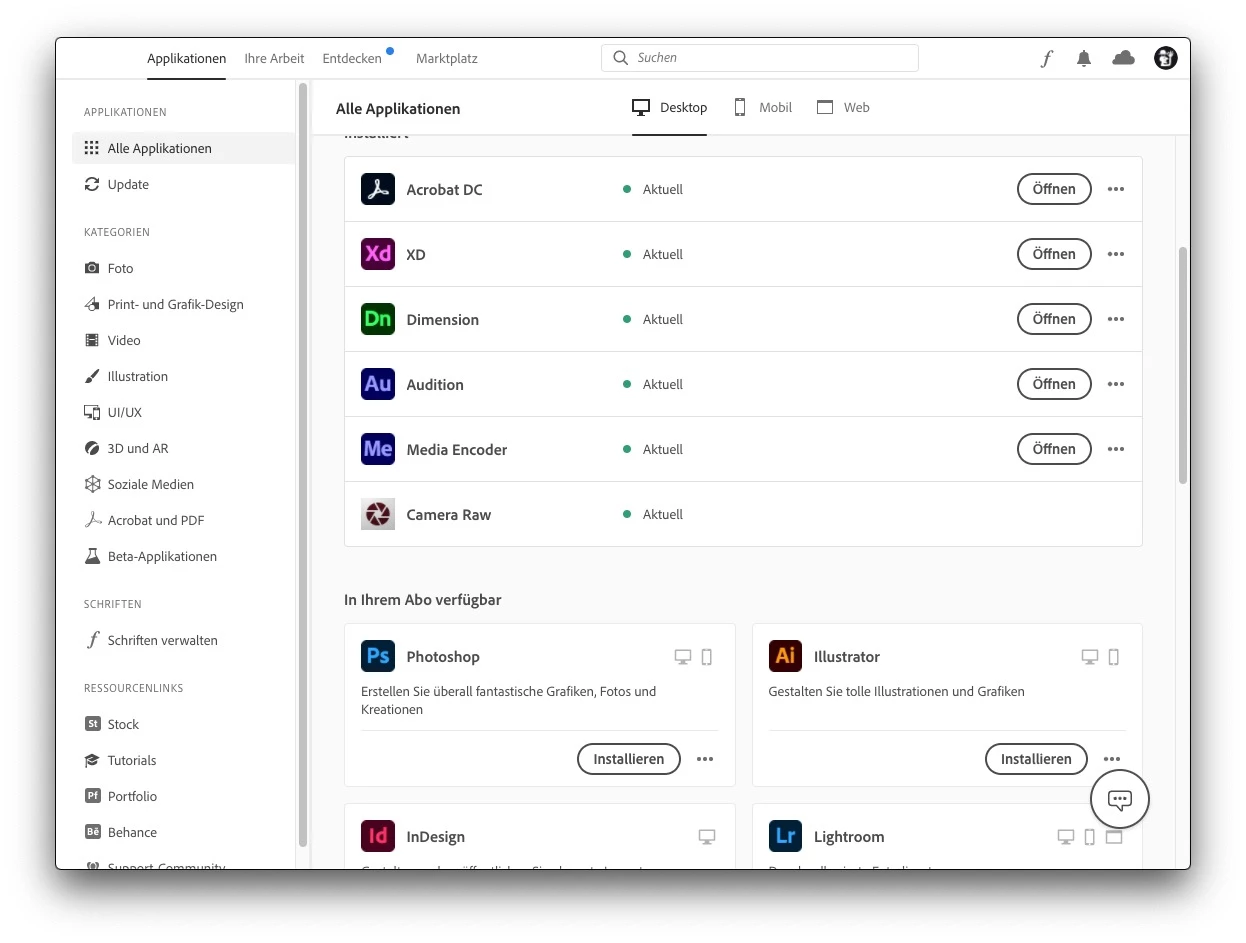Open more options for Acrobat DC
Image resolution: width=1246 pixels, height=943 pixels.
1116,189
